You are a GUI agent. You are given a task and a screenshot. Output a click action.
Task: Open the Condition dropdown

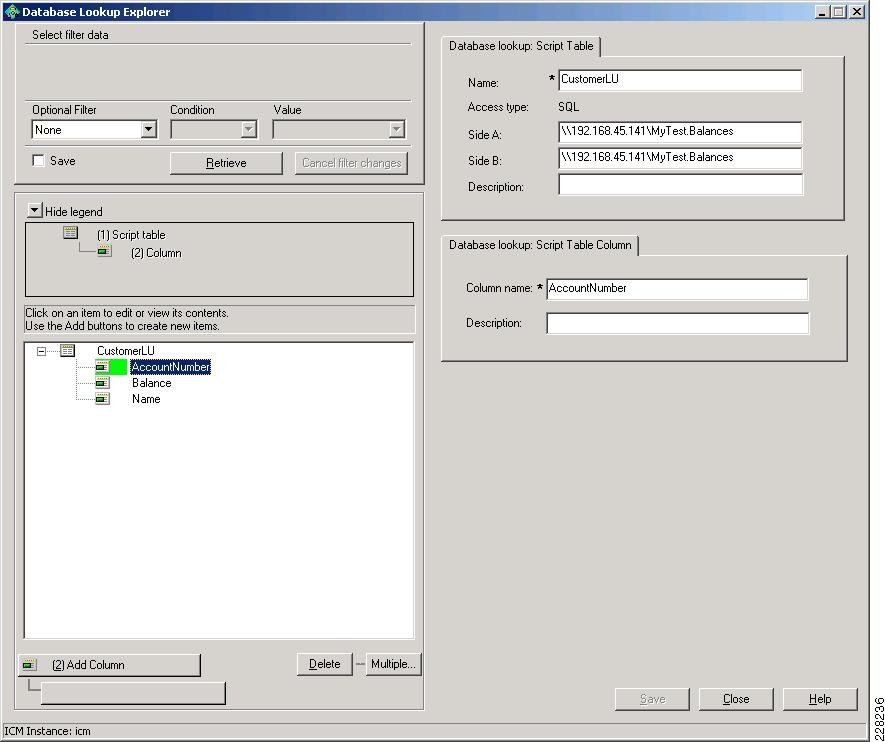pyautogui.click(x=248, y=130)
